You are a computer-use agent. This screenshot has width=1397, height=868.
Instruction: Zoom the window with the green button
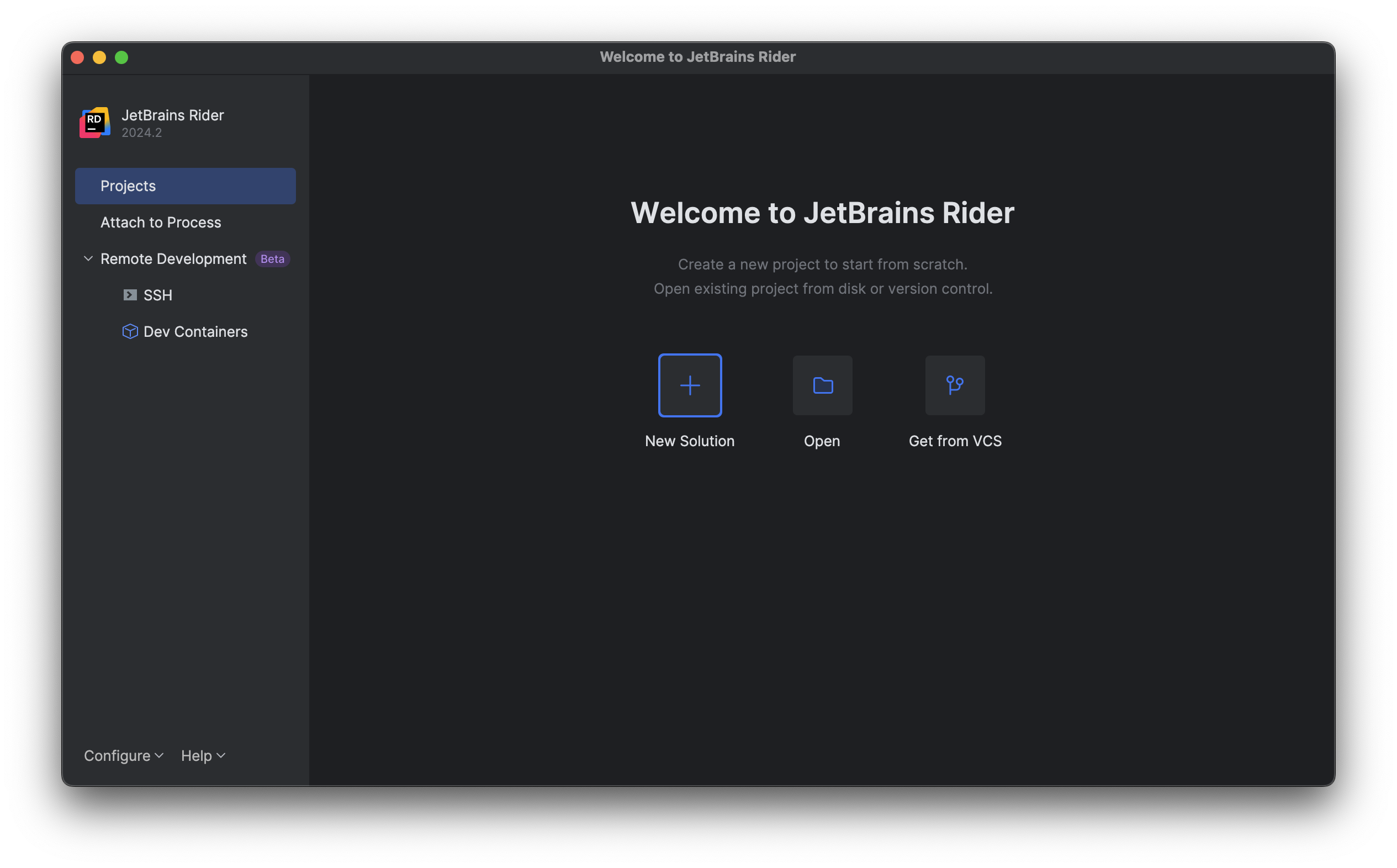121,57
